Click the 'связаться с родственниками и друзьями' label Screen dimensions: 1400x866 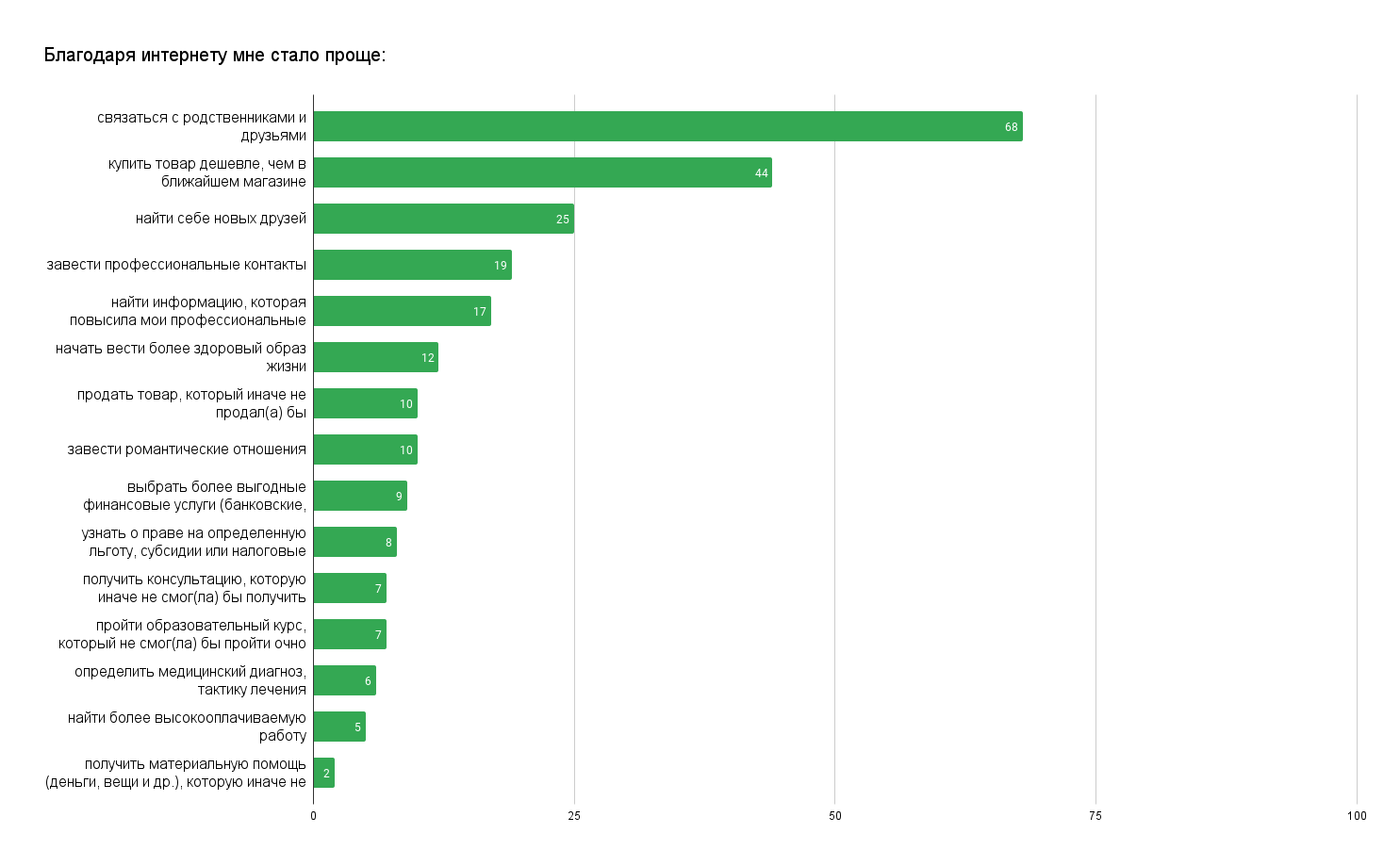click(x=202, y=126)
